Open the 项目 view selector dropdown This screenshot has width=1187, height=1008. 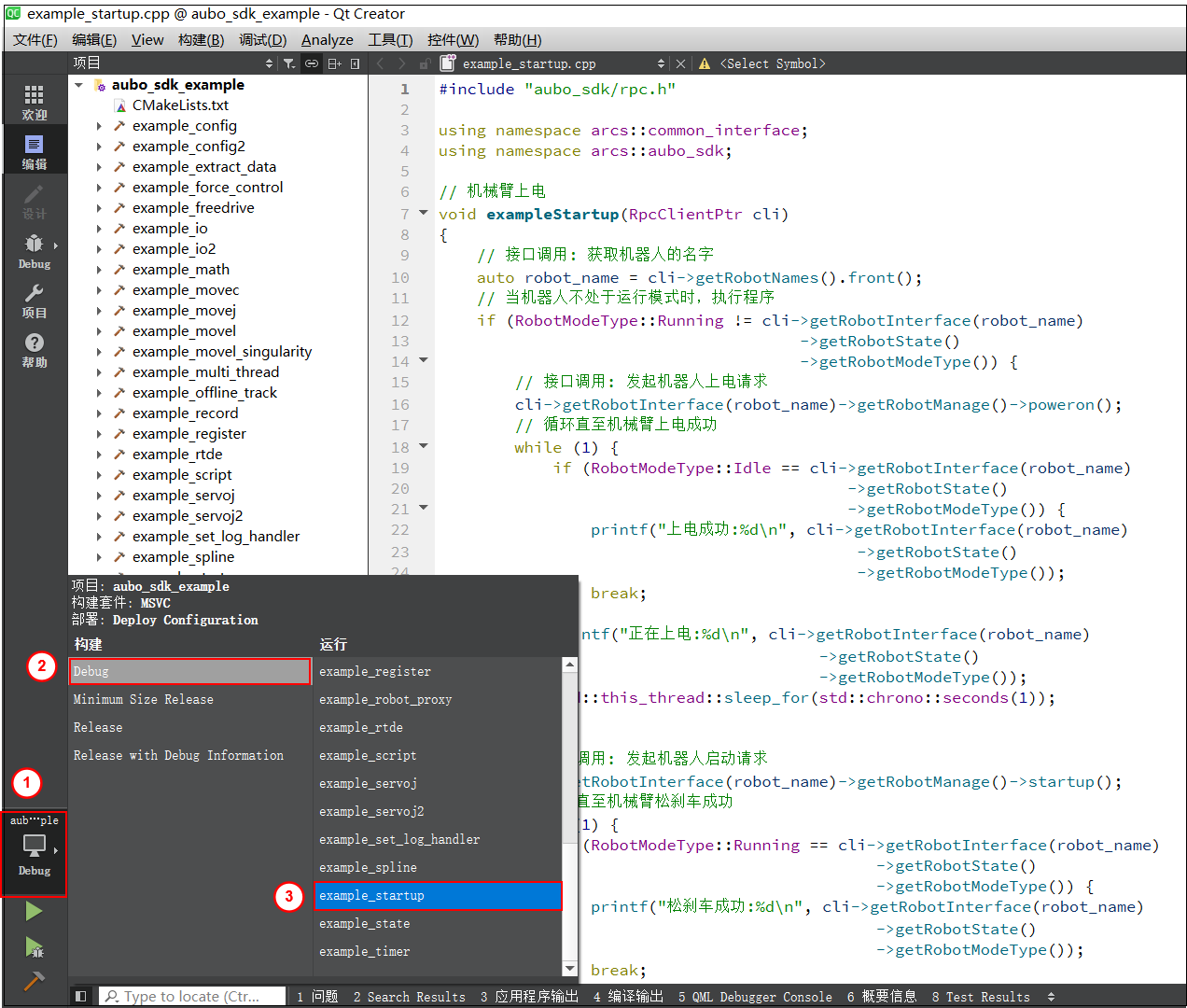point(174,63)
